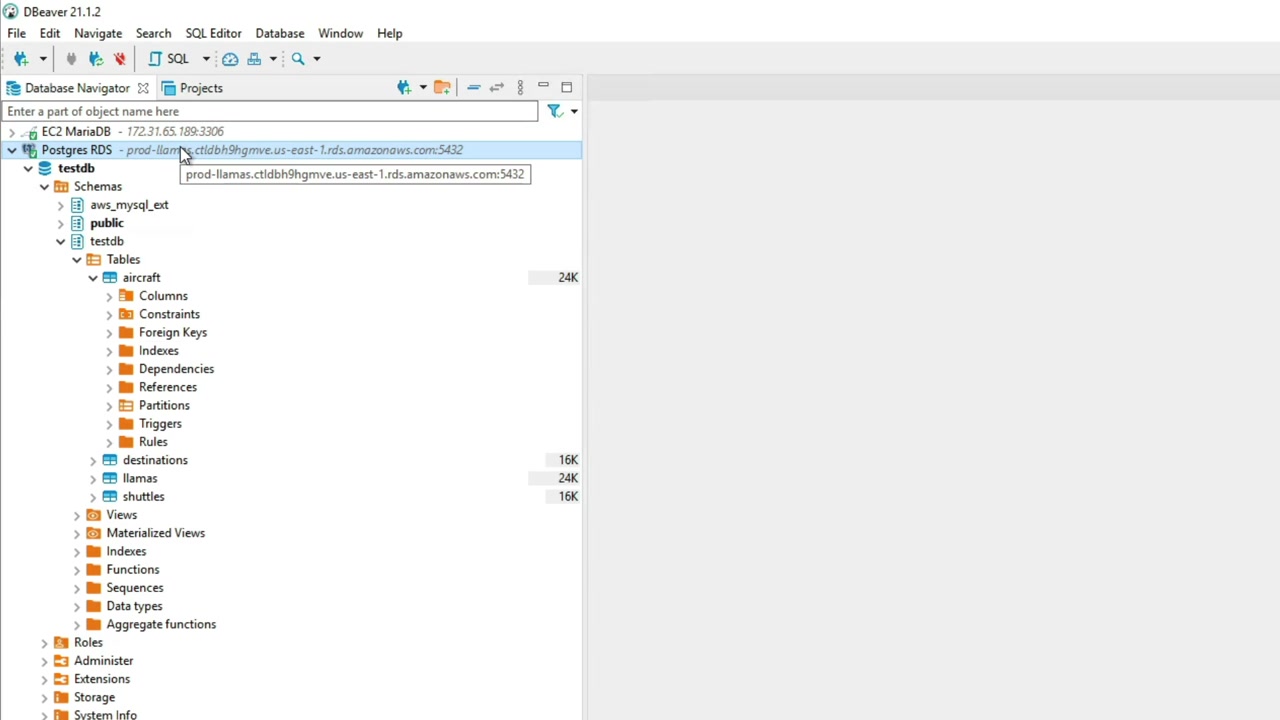Open the Help menu
Viewport: 1280px width, 720px height.
click(x=390, y=33)
